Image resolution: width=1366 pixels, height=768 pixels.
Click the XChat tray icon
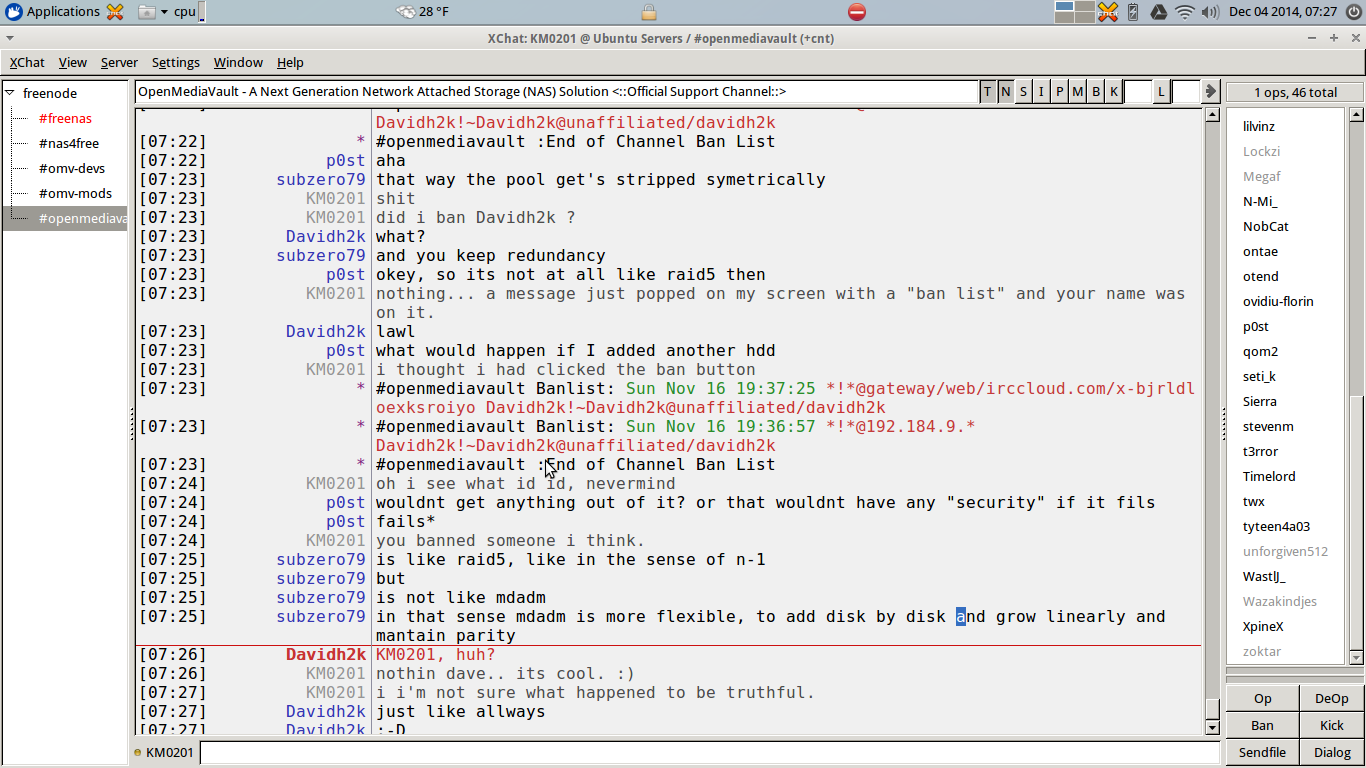pos(1108,12)
